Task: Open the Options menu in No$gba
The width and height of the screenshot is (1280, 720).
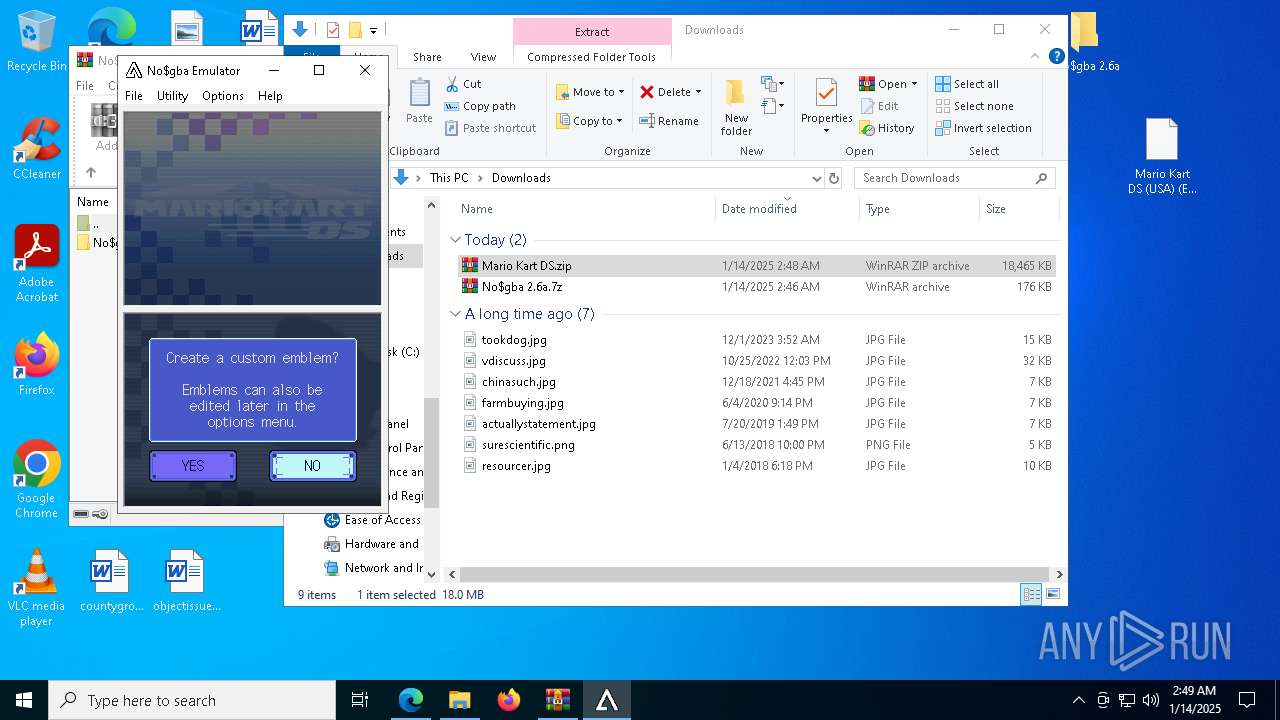Action: [223, 96]
